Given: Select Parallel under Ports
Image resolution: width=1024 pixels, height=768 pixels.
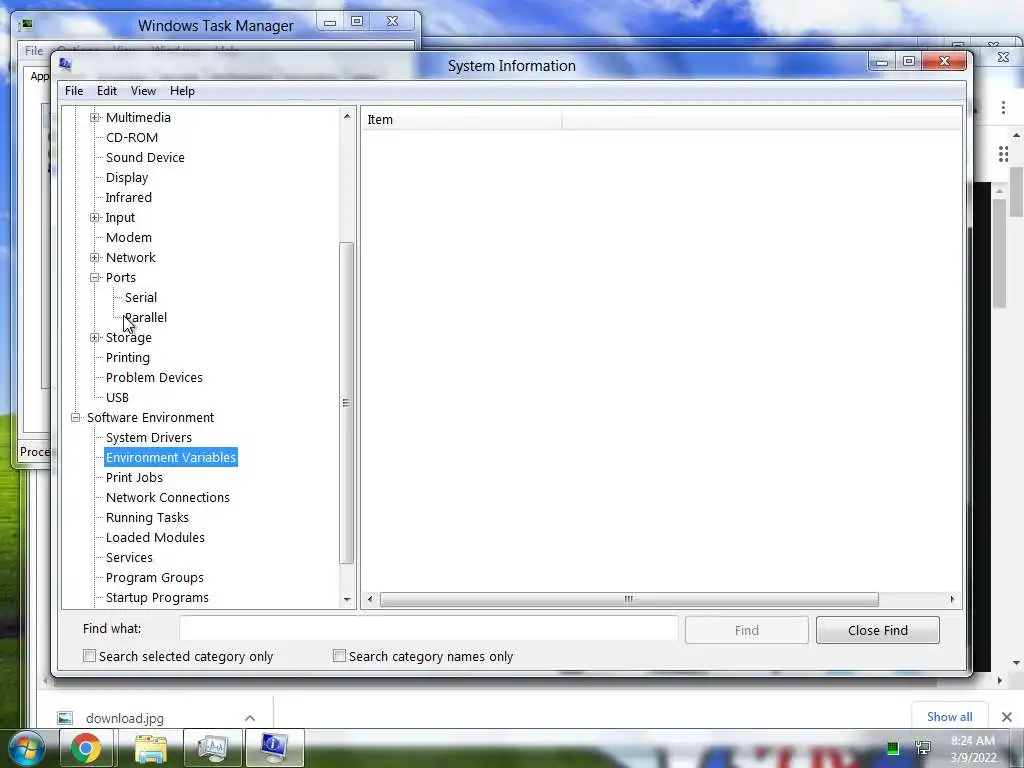Looking at the screenshot, I should coord(146,317).
